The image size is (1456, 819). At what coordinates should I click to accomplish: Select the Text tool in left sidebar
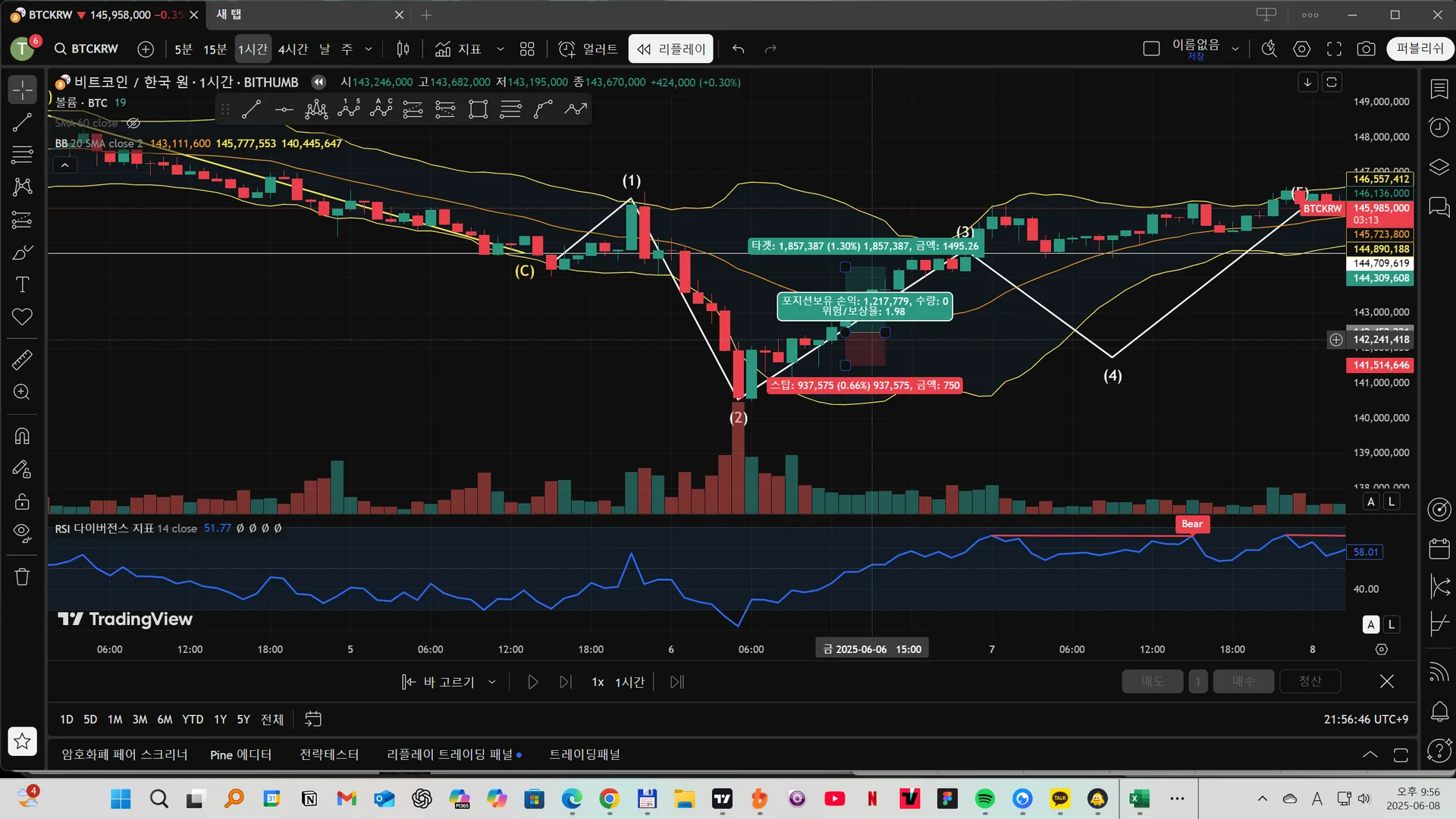(22, 284)
